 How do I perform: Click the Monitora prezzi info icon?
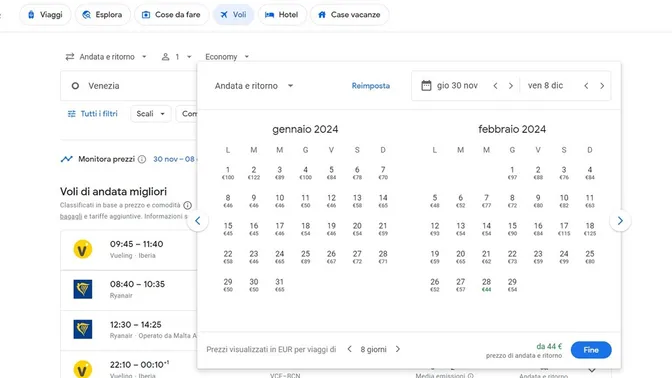[x=142, y=159]
